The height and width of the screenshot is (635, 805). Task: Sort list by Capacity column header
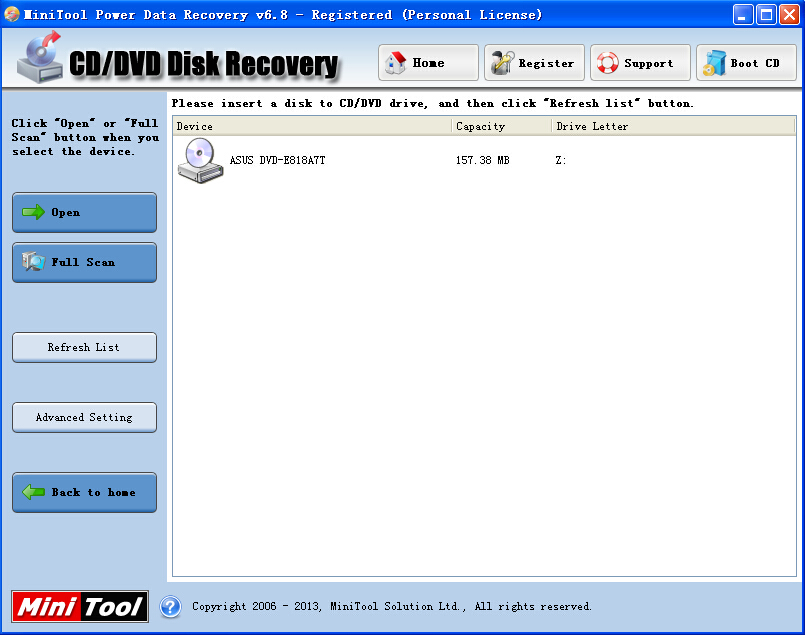click(500, 127)
